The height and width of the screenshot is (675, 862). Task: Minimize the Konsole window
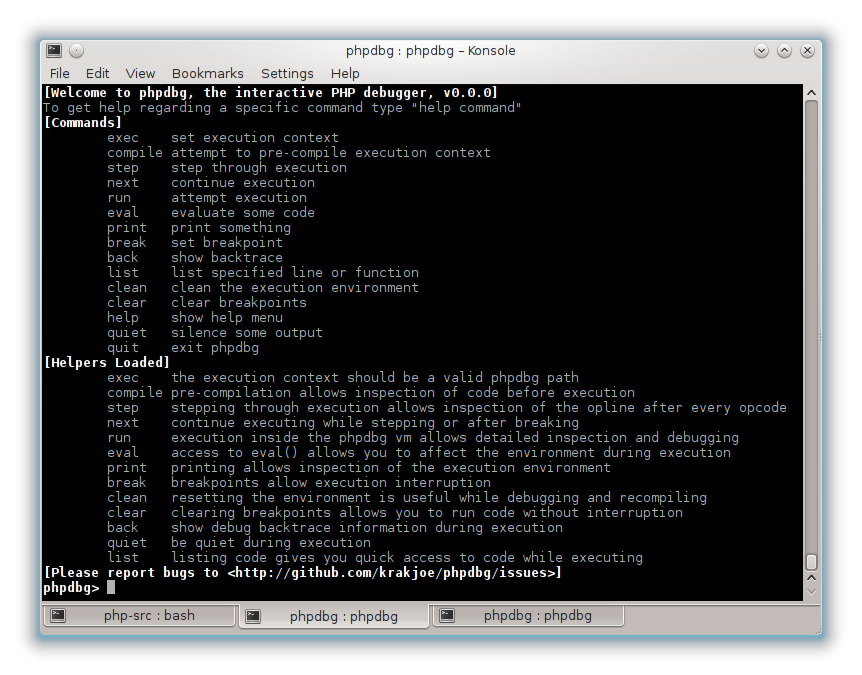pyautogui.click(x=761, y=51)
